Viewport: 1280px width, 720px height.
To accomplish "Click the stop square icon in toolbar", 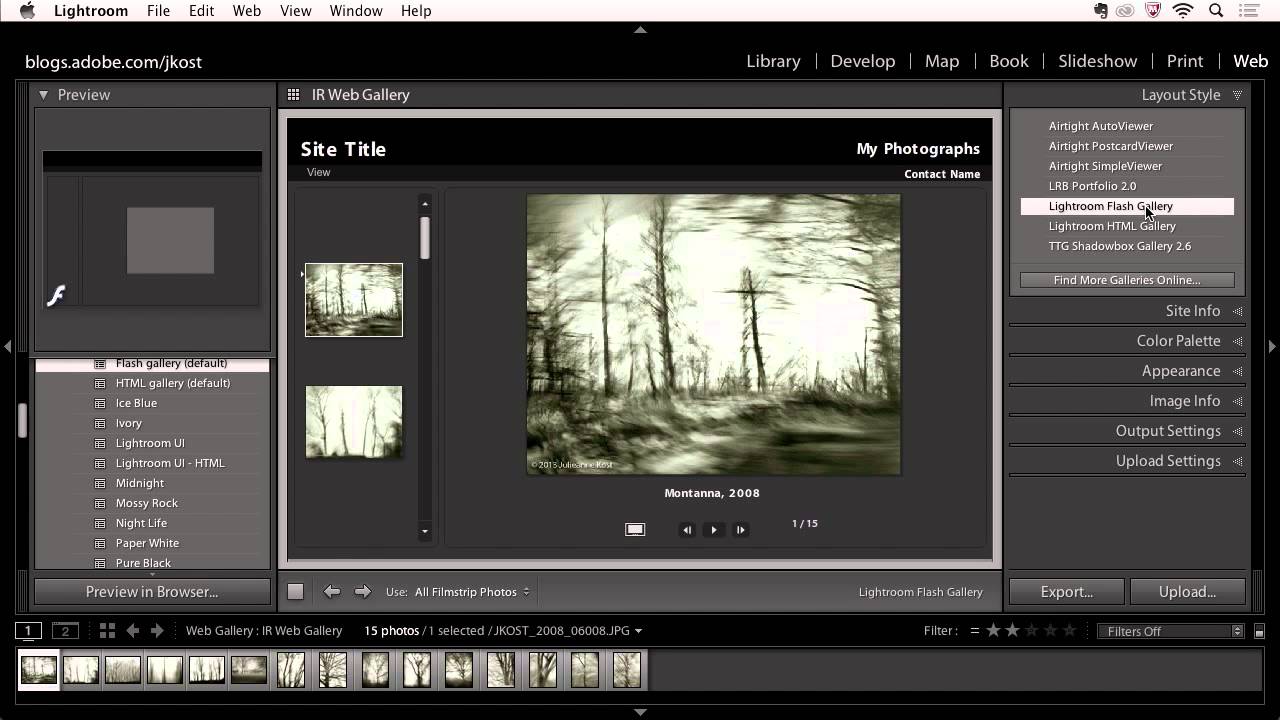I will [x=295, y=592].
